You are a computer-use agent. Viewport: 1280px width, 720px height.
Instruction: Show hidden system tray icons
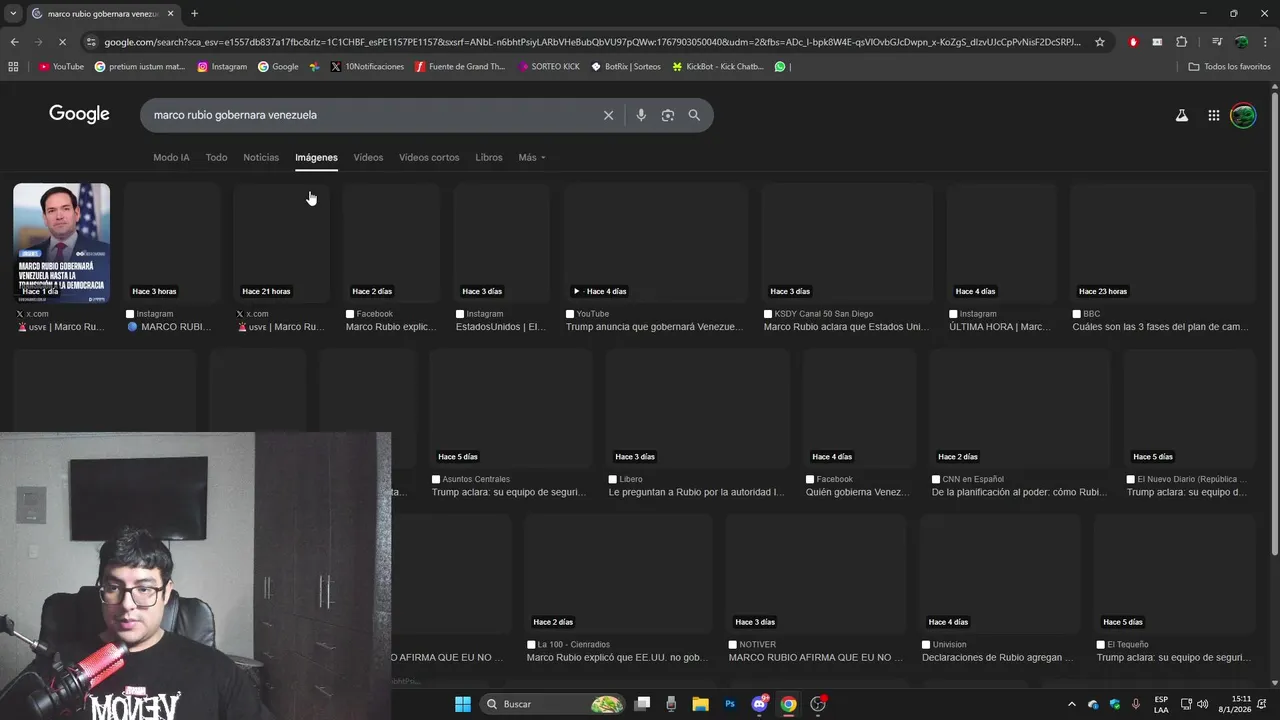[1072, 704]
